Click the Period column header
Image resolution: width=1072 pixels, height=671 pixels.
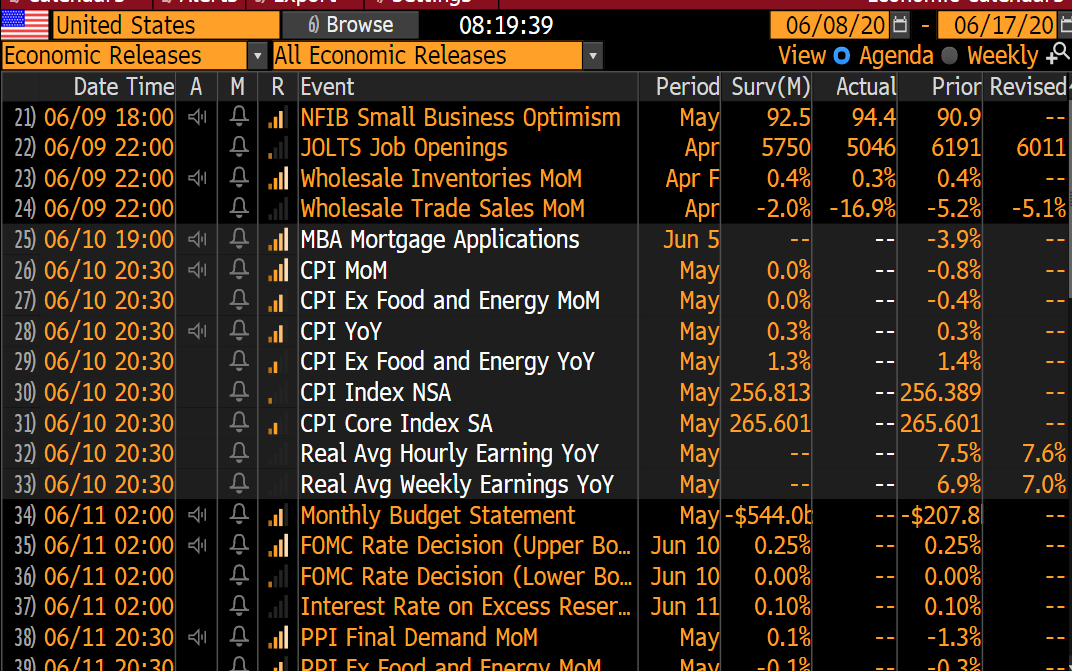(x=687, y=87)
